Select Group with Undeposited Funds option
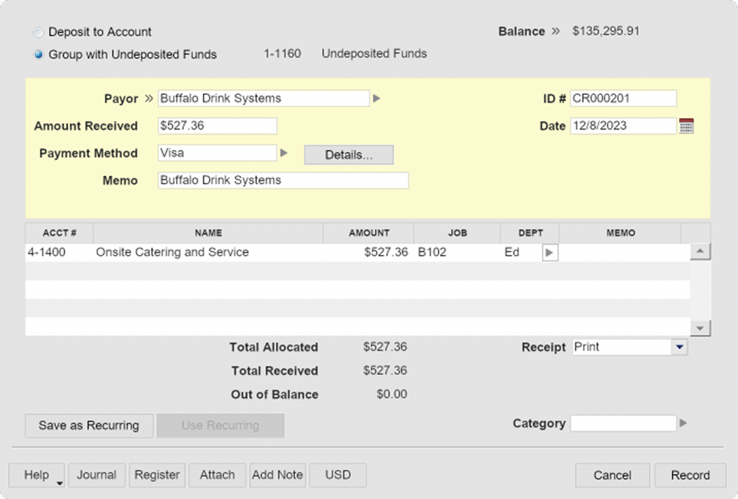This screenshot has height=499, width=738. 39,54
